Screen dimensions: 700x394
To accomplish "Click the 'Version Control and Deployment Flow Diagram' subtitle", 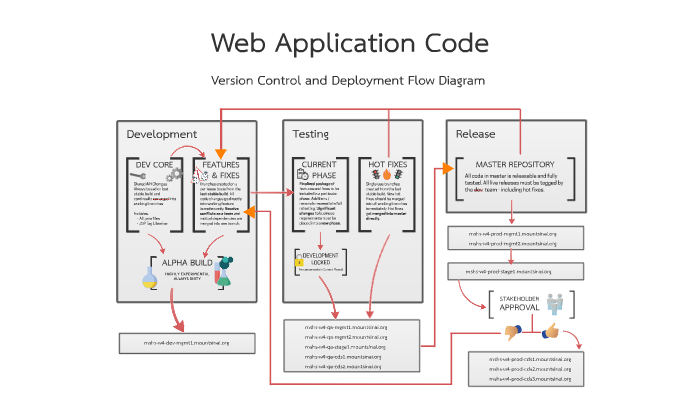I will pos(348,81).
